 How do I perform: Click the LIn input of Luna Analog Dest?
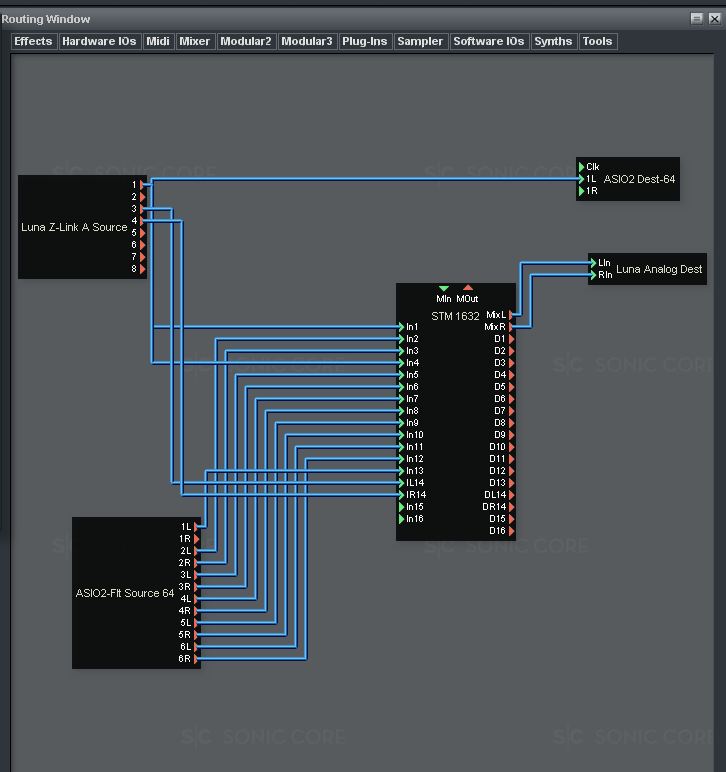(593, 263)
